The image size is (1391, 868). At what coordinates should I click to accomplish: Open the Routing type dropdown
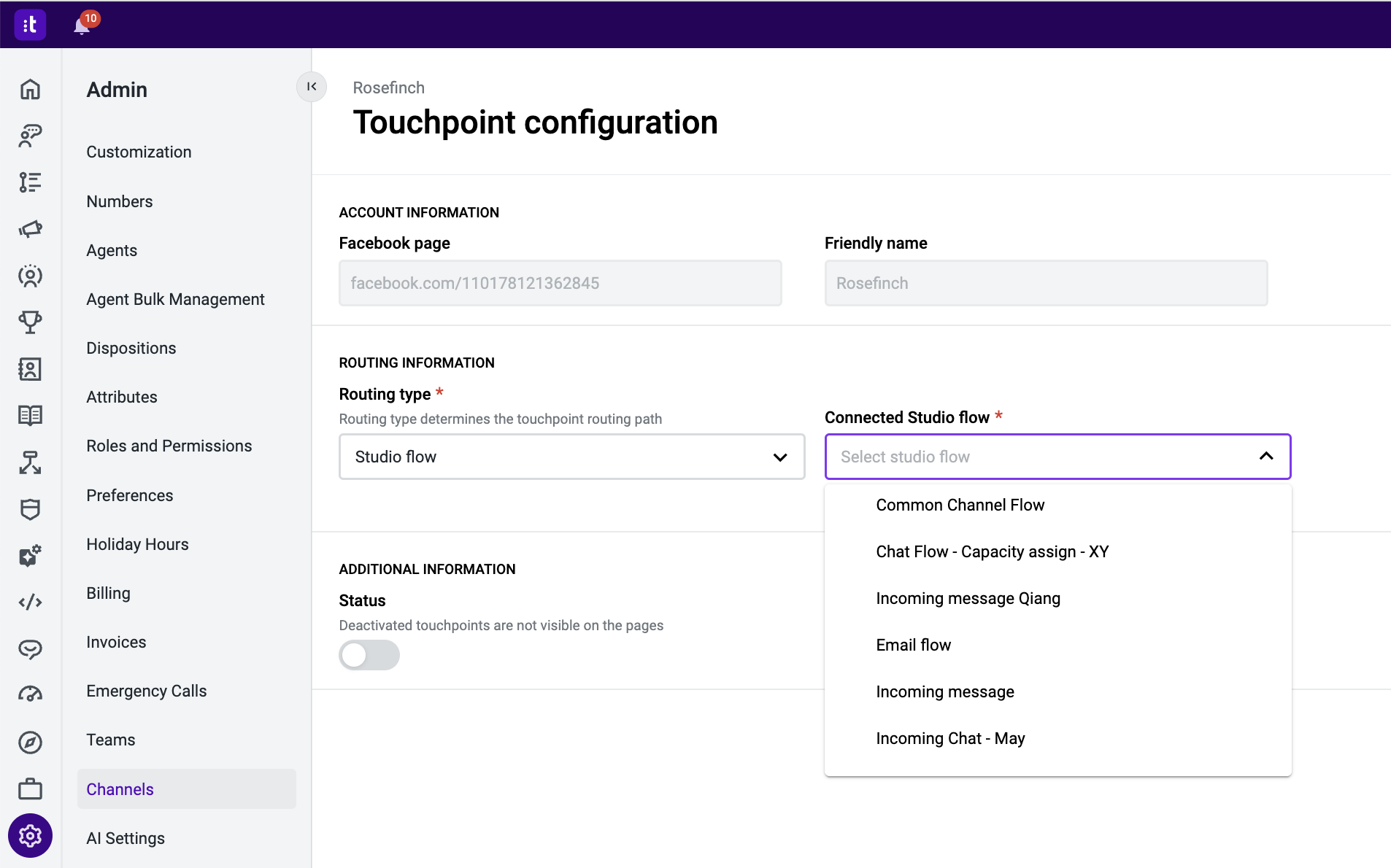pyautogui.click(x=572, y=457)
